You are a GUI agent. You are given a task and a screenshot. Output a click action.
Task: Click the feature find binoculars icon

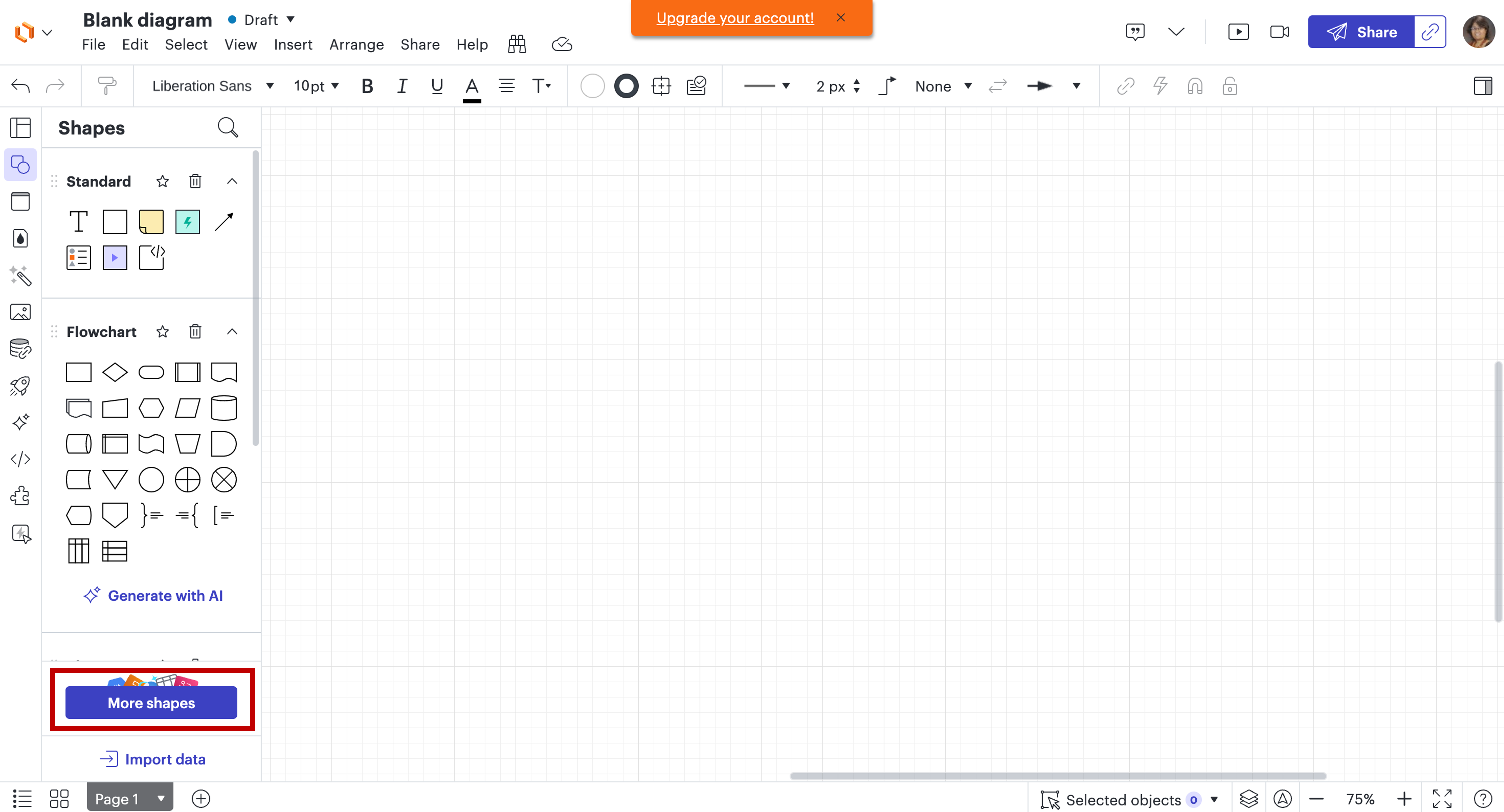516,44
